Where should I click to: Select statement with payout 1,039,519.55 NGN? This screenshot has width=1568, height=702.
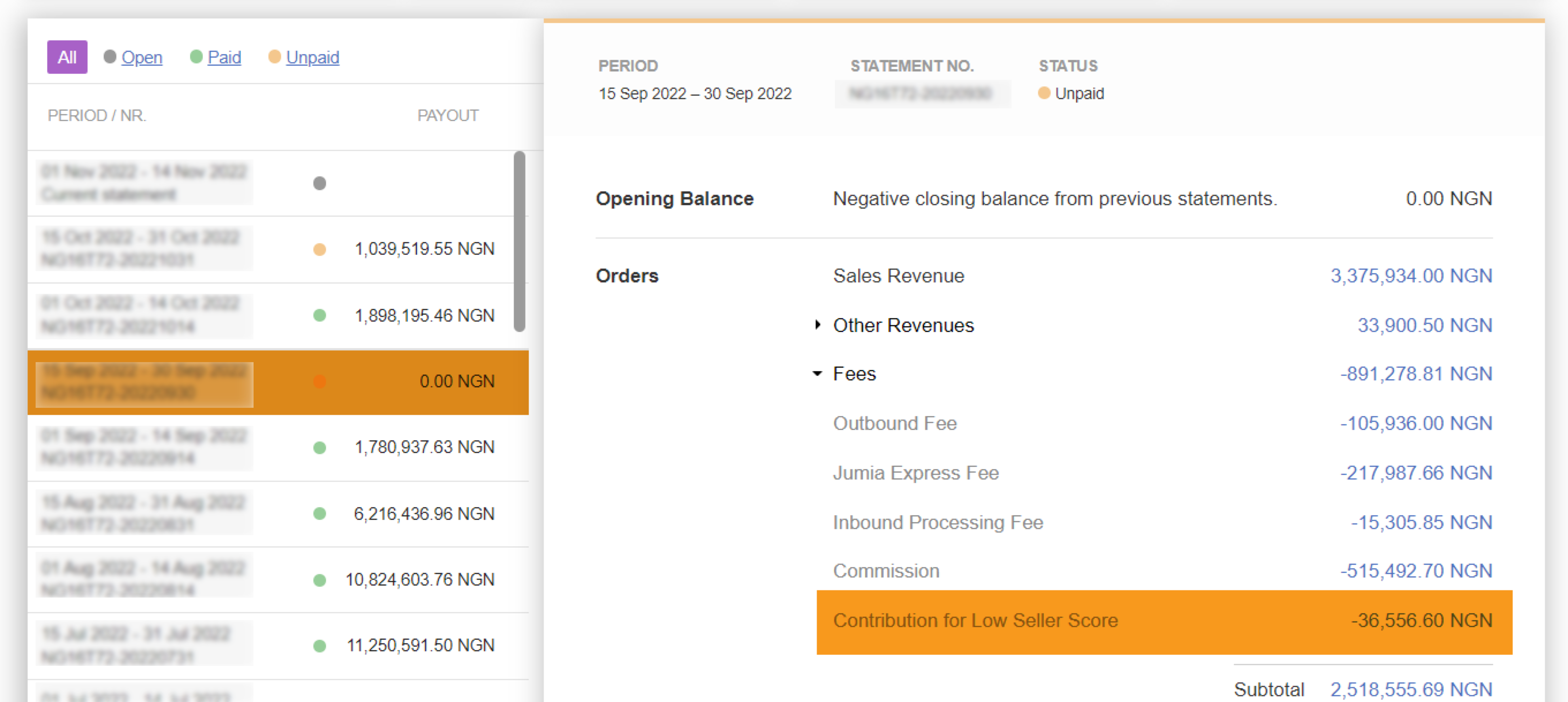click(424, 249)
